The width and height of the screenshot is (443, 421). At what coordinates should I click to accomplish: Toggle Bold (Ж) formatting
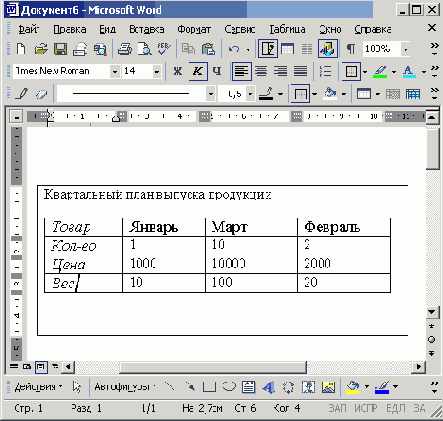coord(178,71)
